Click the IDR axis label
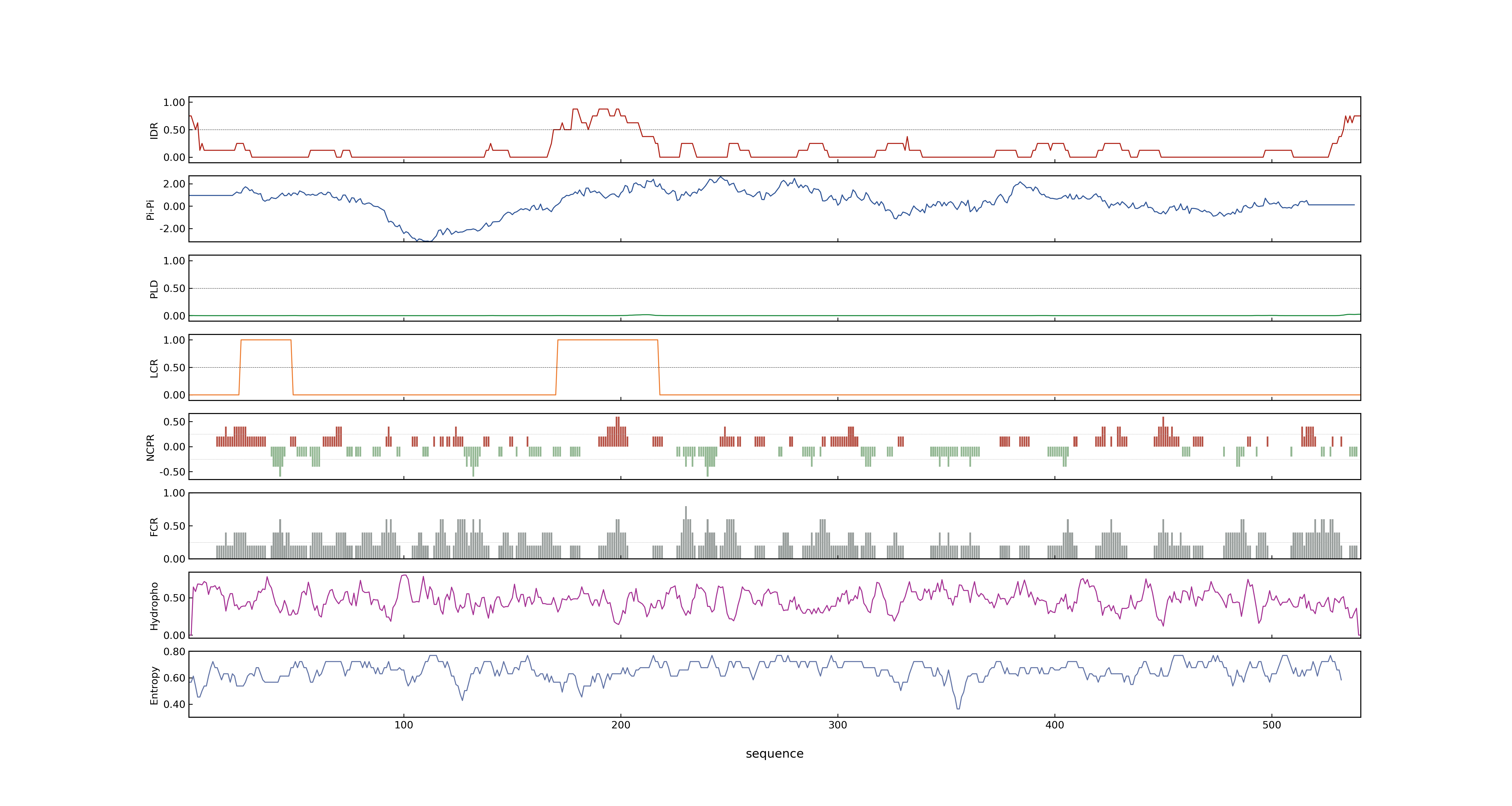Viewport: 1512px width, 806px height. click(154, 130)
